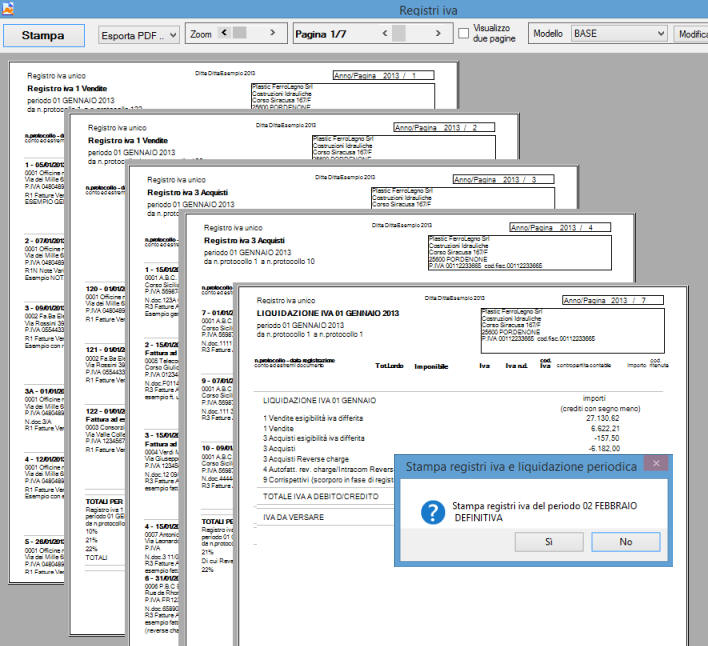The image size is (708, 646).
Task: Click Anno/Pagina 2013 / 7 box
Action: tap(613, 300)
